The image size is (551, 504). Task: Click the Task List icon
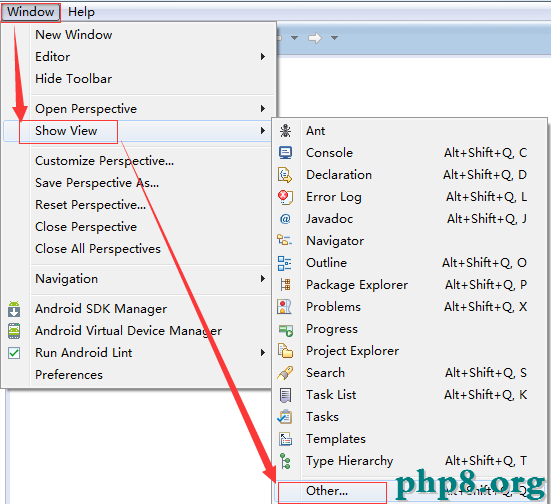285,395
